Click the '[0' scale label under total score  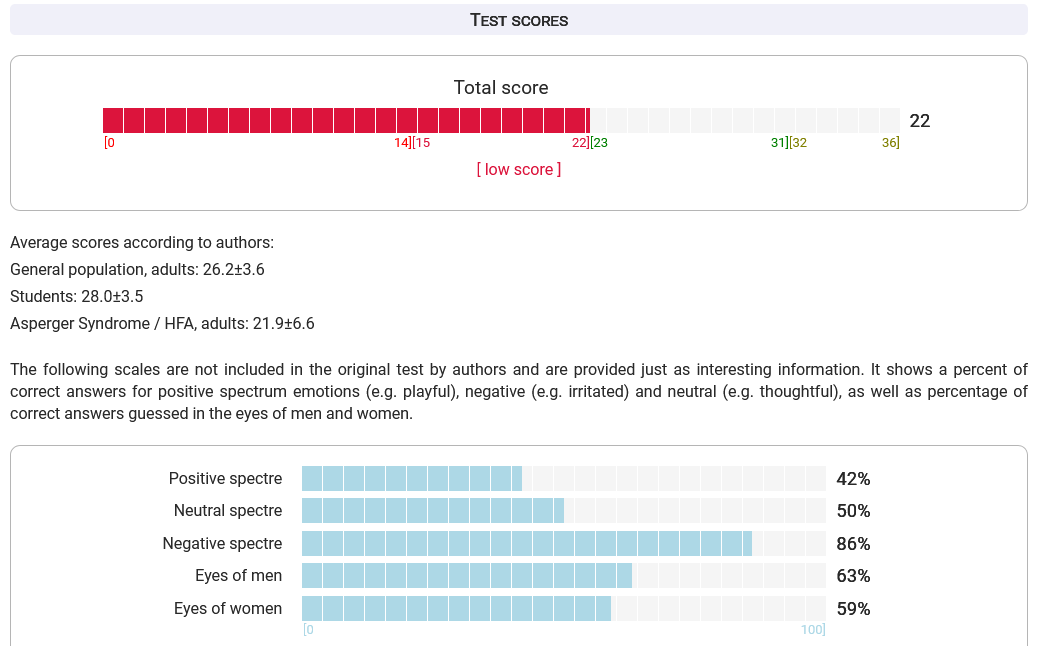pyautogui.click(x=109, y=143)
